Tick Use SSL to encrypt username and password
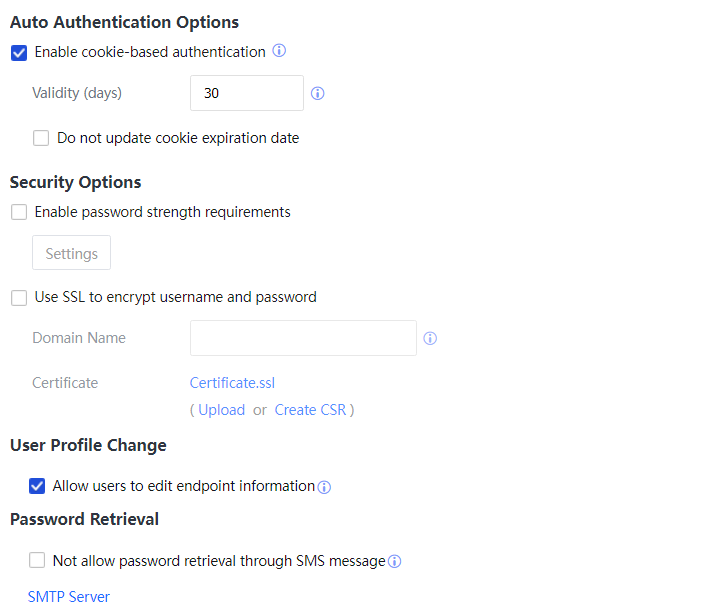The width and height of the screenshot is (719, 612). coord(19,297)
